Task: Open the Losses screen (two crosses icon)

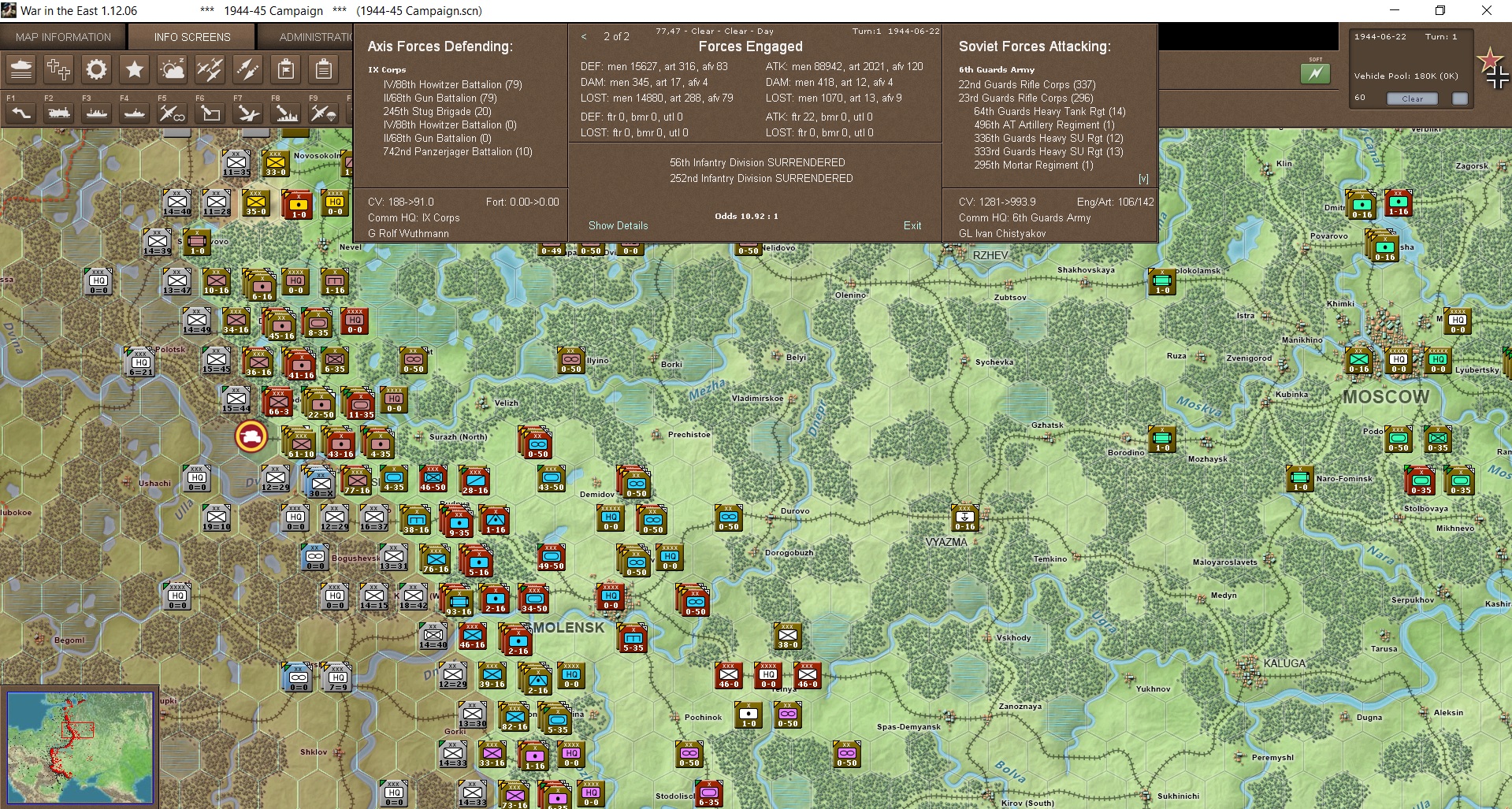Action: pos(59,70)
